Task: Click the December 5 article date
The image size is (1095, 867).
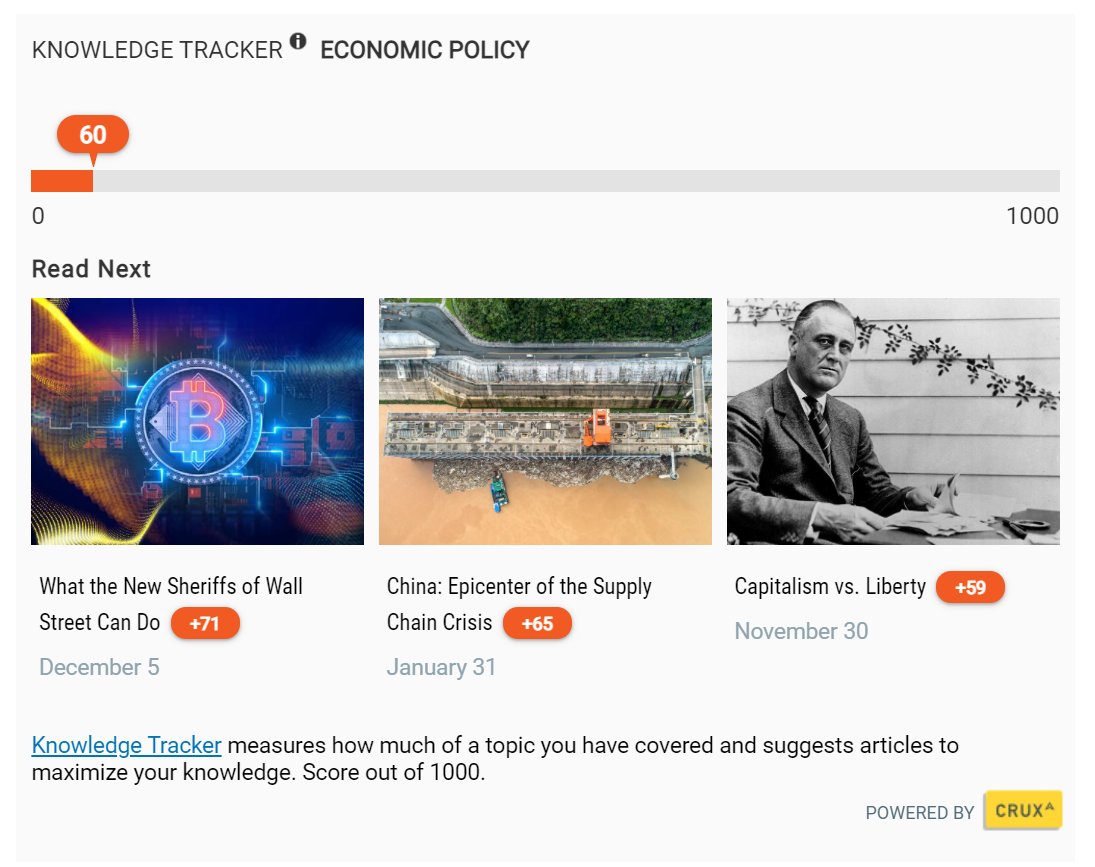Action: click(99, 667)
